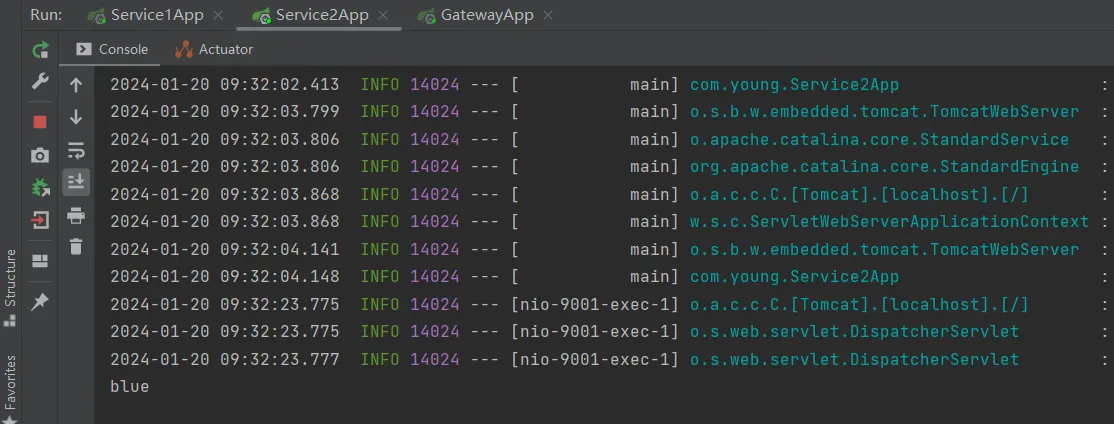This screenshot has height=424, width=1114.
Task: Click the Rerun application icon
Action: tap(40, 50)
